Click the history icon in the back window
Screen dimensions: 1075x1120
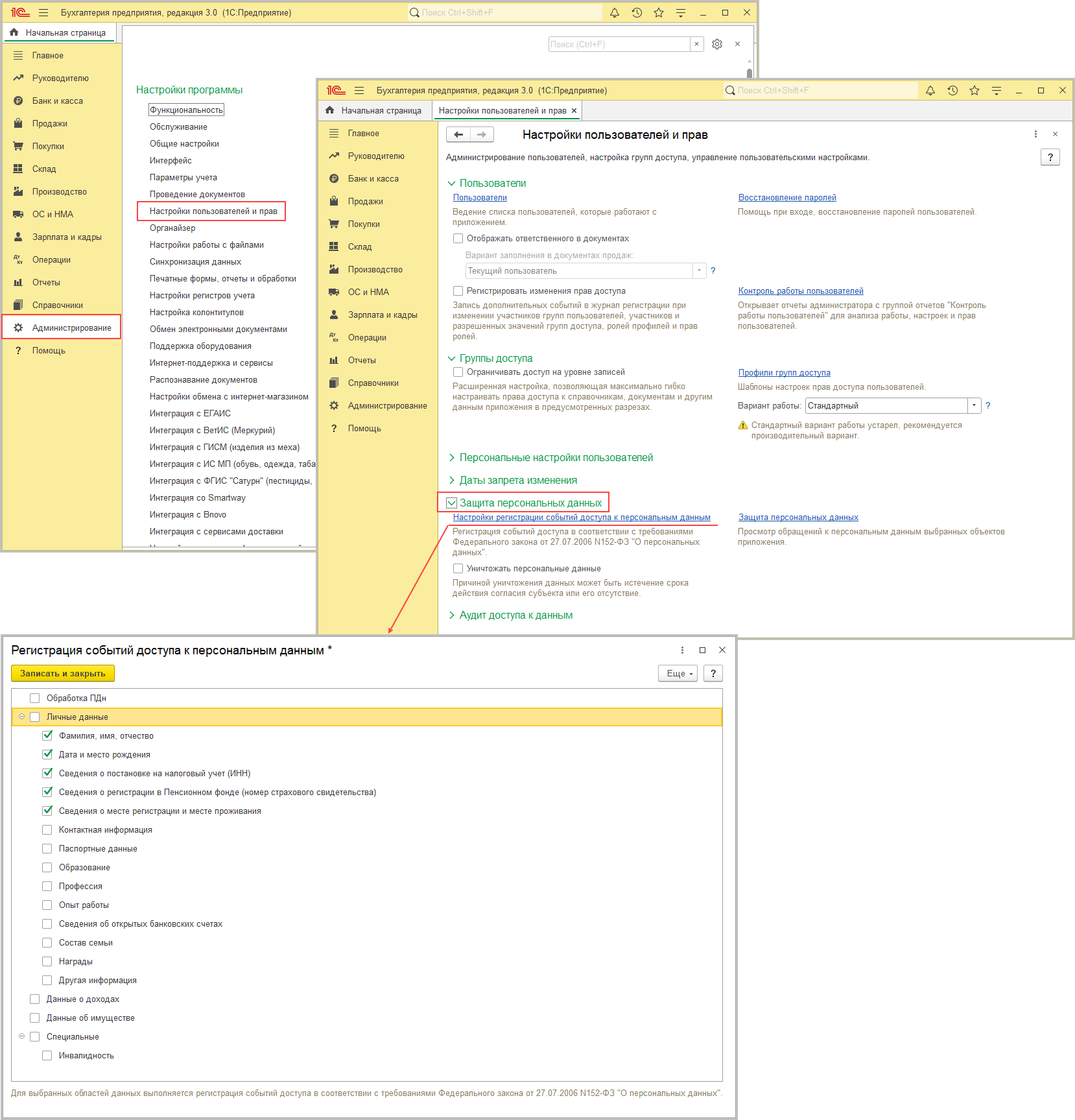pyautogui.click(x=637, y=13)
